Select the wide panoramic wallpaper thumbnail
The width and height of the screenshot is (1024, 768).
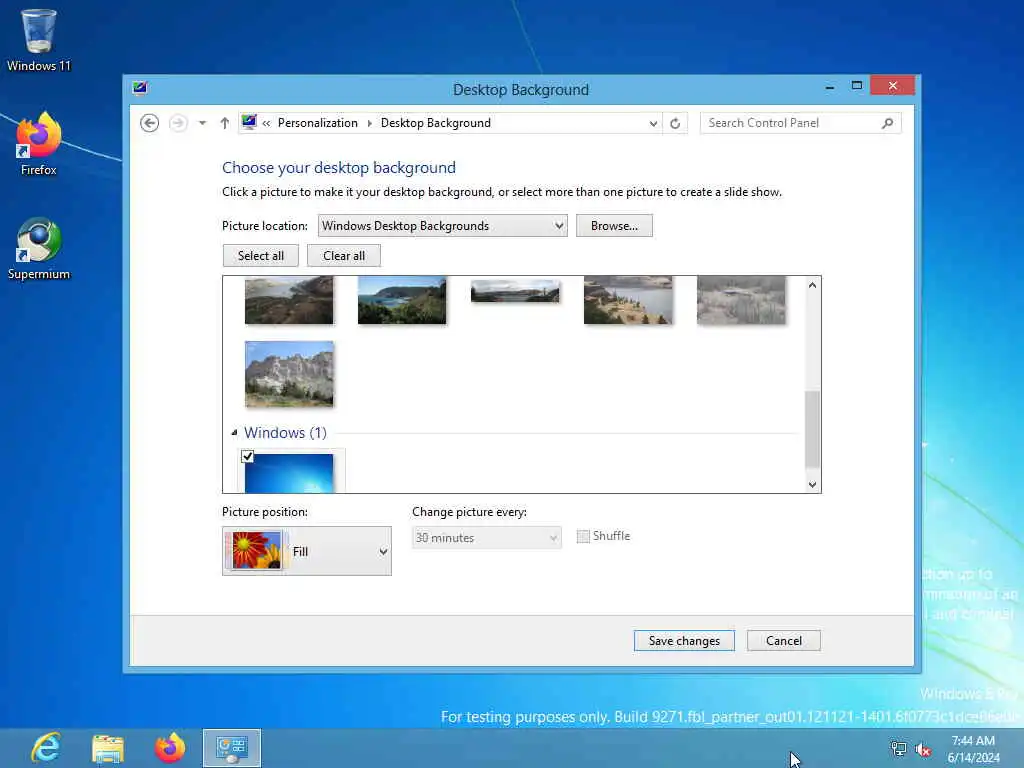[515, 291]
